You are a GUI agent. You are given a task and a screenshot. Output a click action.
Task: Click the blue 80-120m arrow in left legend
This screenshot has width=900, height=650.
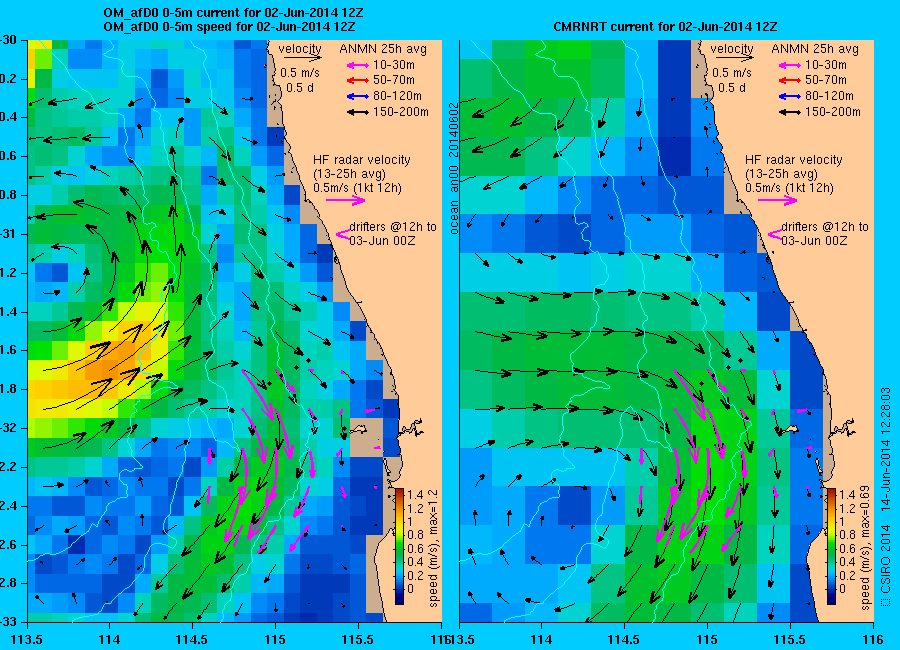358,96
